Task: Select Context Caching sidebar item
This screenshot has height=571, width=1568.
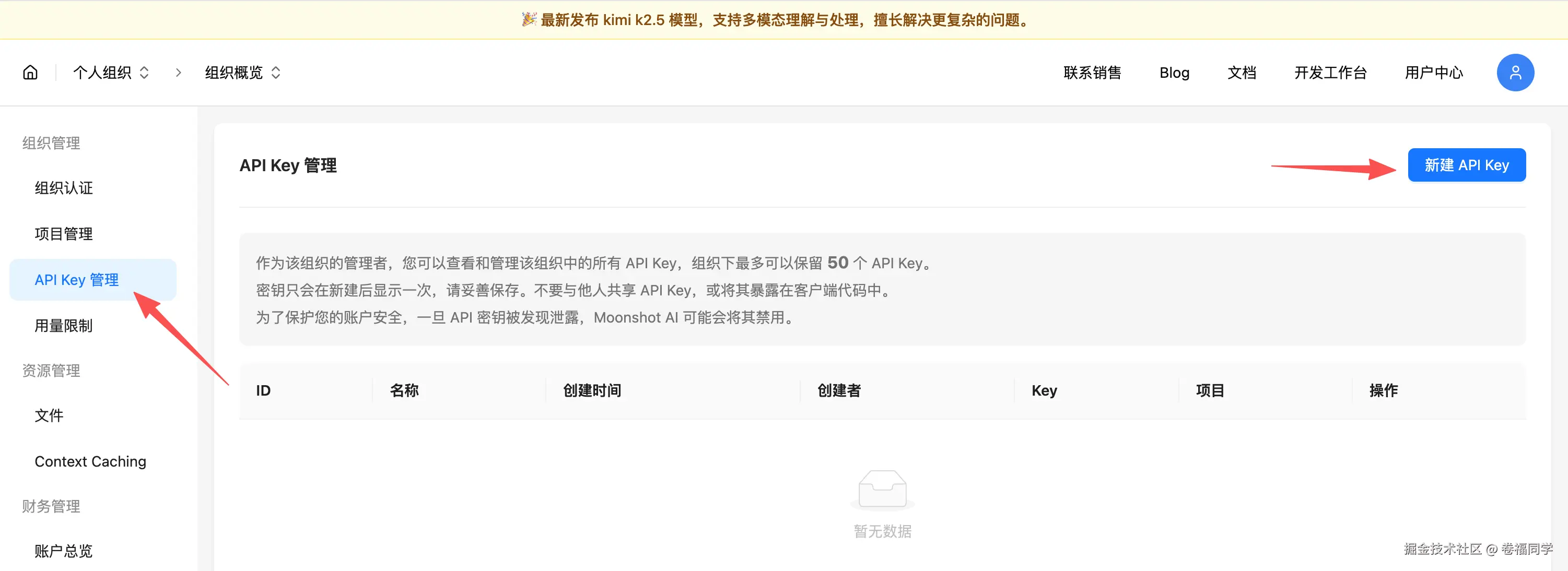Action: tap(91, 461)
